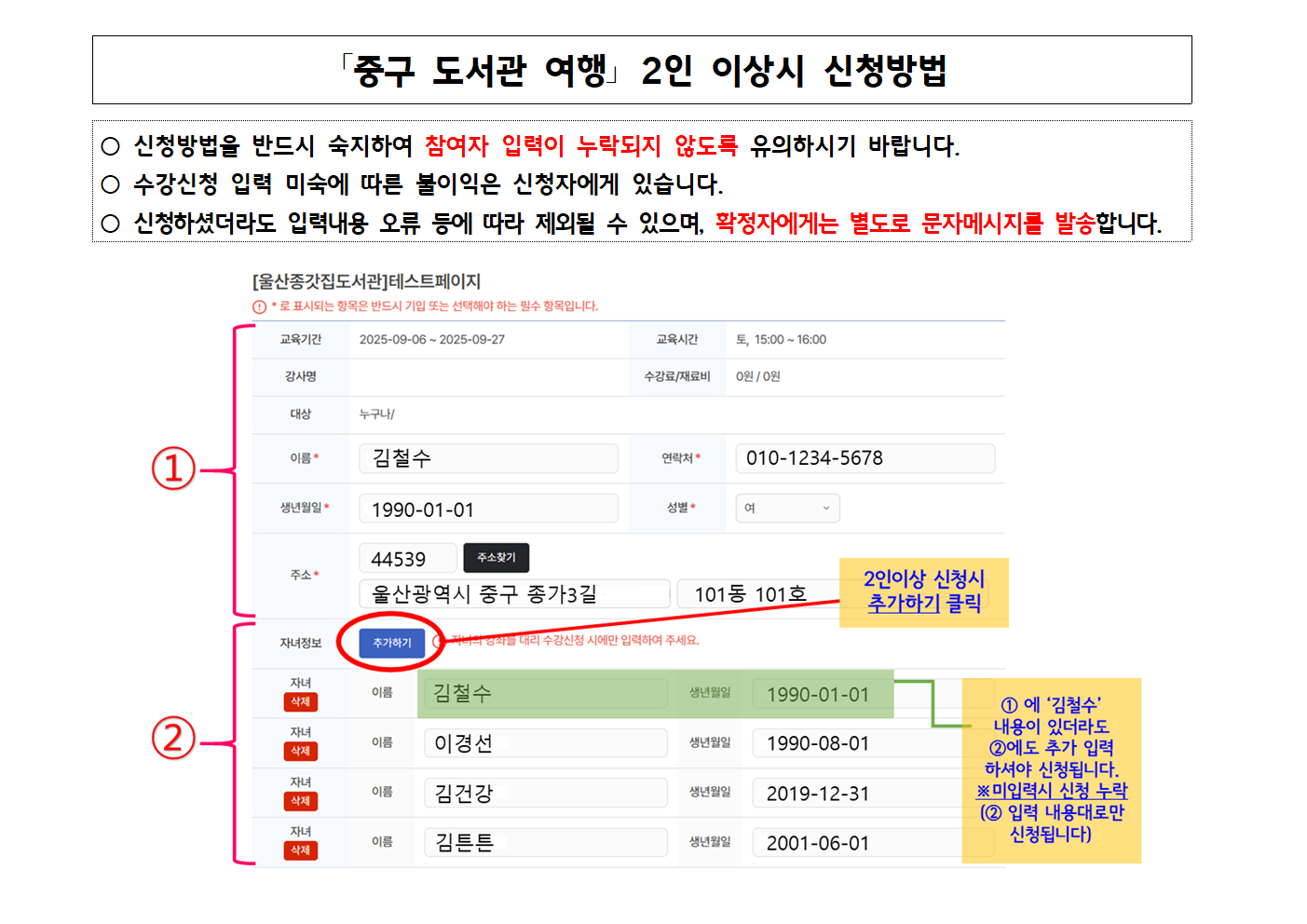Click the 강사명 label
The image size is (1307, 924).
[x=301, y=376]
